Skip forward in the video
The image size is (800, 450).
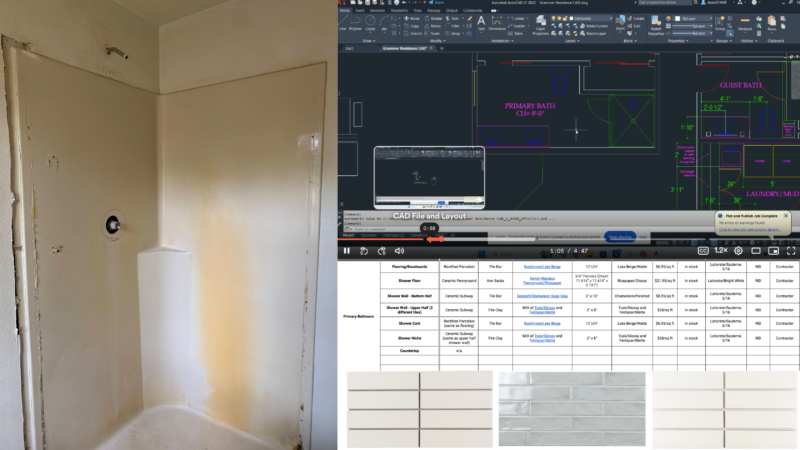coord(382,251)
